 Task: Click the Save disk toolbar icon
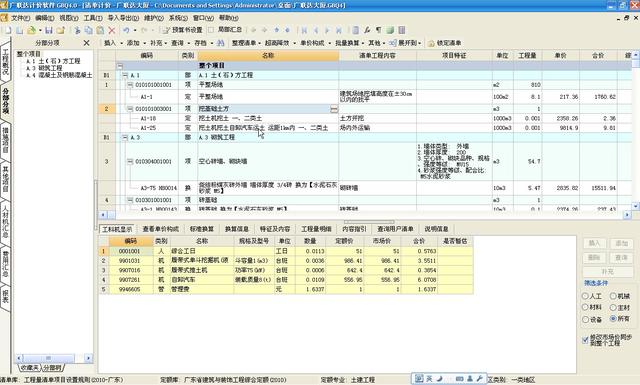point(49,30)
